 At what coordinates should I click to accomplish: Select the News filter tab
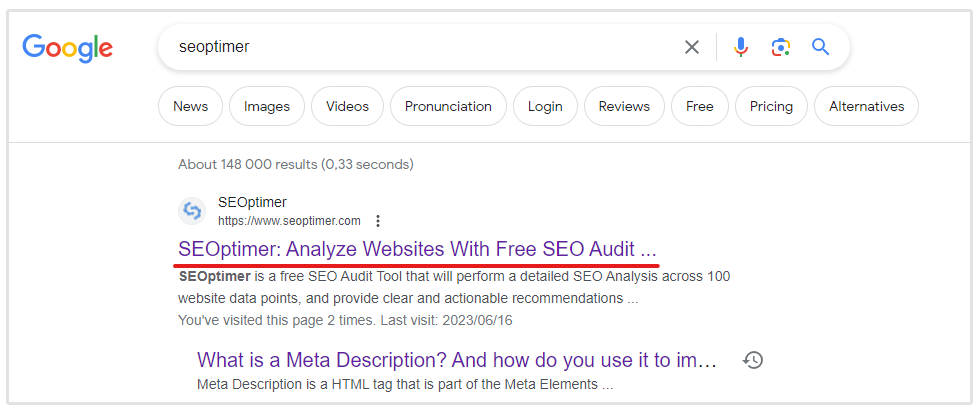click(190, 106)
